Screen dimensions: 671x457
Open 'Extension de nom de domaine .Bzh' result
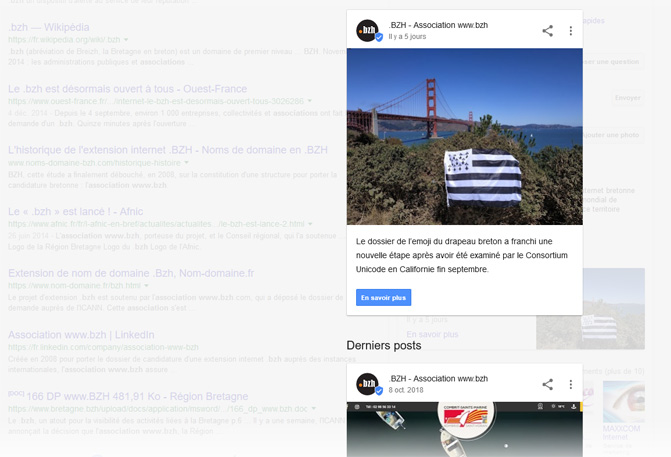coord(131,273)
